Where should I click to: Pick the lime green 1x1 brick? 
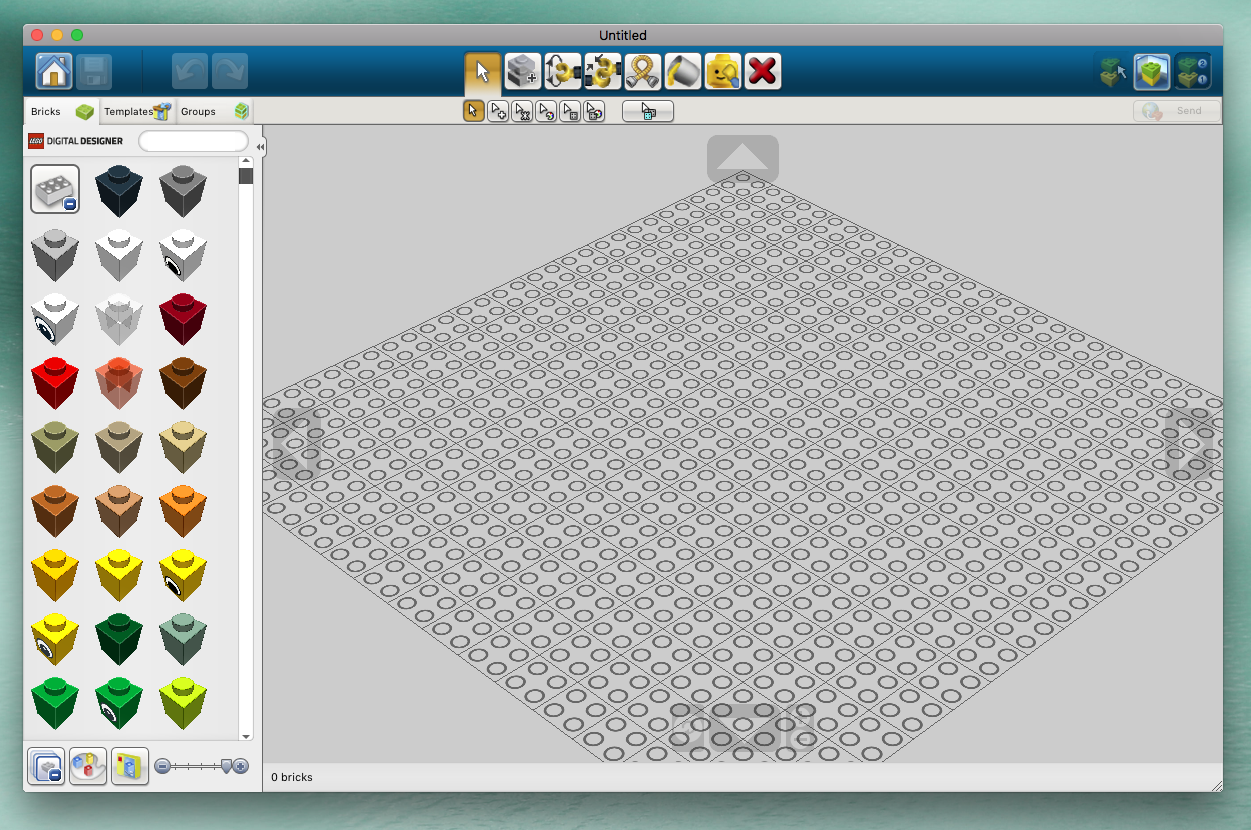(183, 702)
